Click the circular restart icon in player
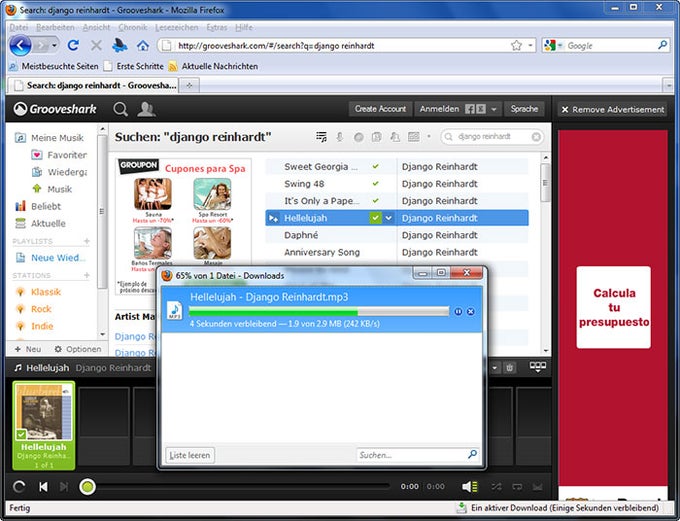 pyautogui.click(x=19, y=487)
